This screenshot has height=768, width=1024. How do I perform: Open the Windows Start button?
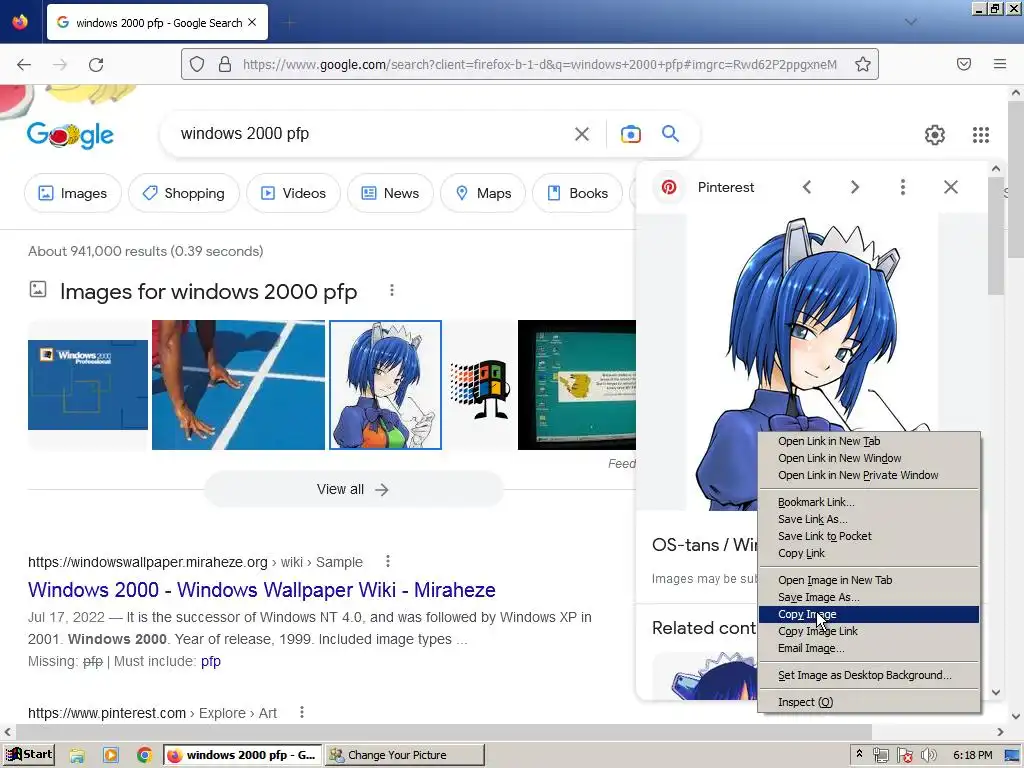[29, 754]
